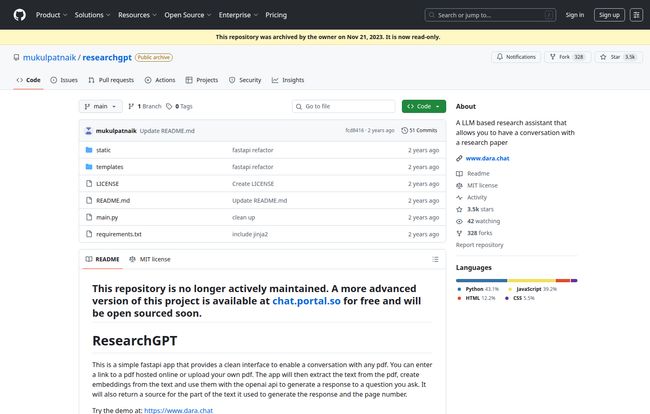The height and width of the screenshot is (414, 650).
Task: Click the fork icon in Fork button
Action: [553, 57]
